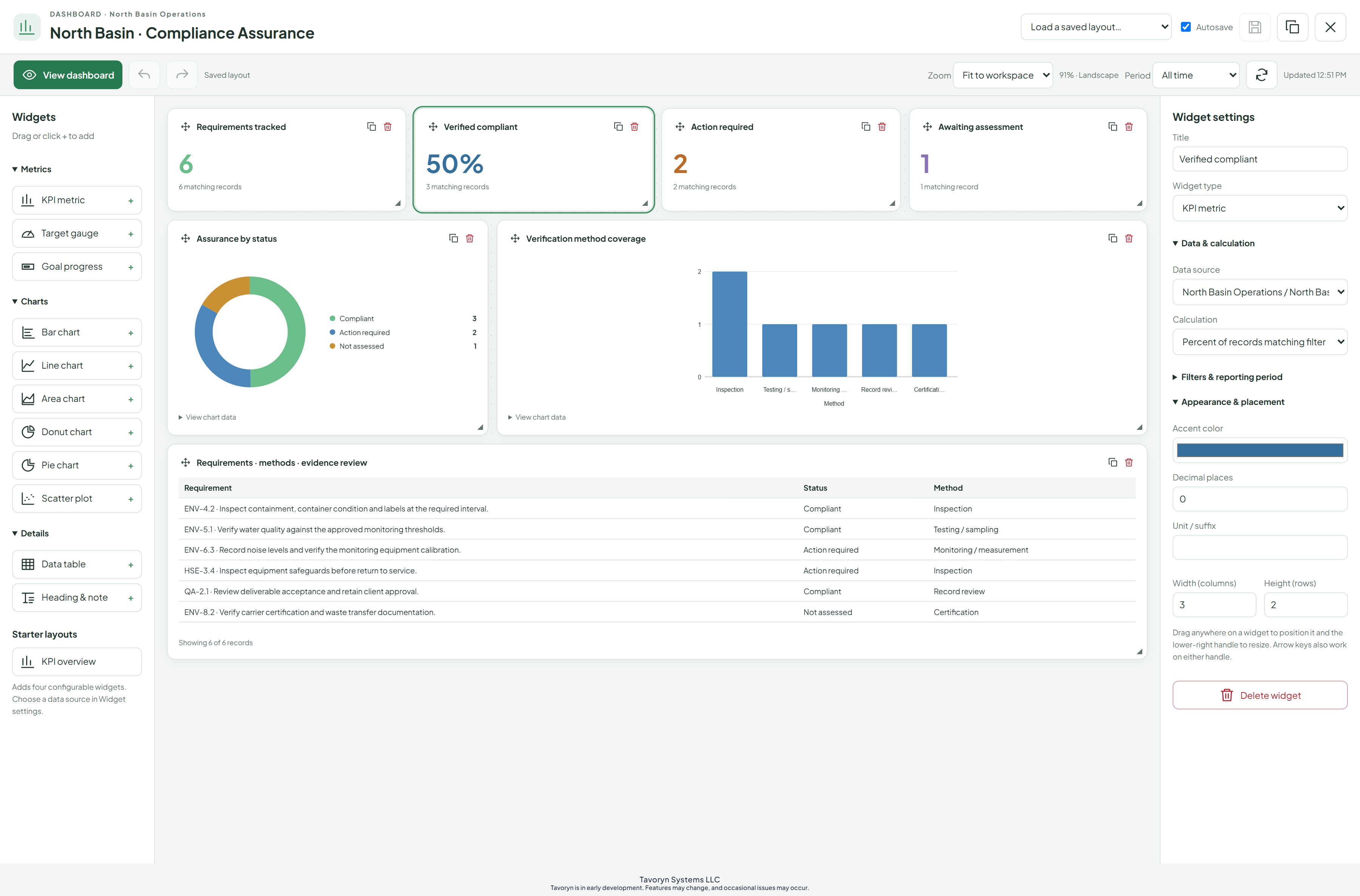Add a Target gauge widget
Viewport: 1360px width, 896px height.
(x=77, y=233)
